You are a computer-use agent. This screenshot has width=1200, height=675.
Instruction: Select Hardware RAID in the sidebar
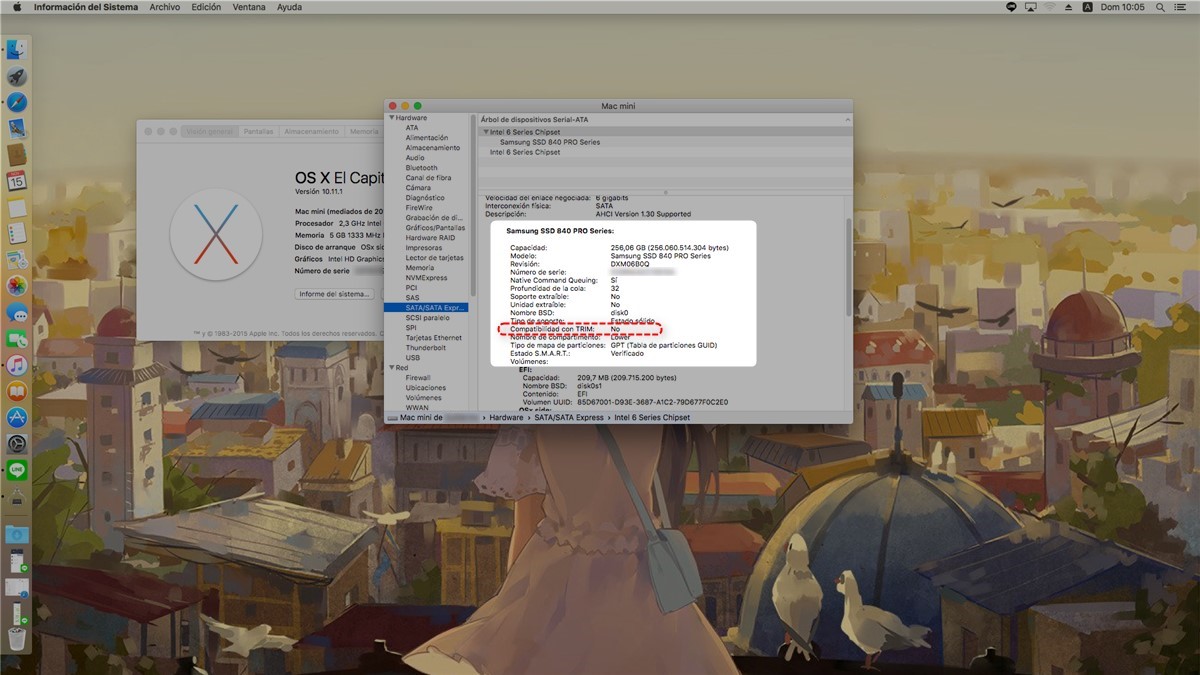pos(429,238)
